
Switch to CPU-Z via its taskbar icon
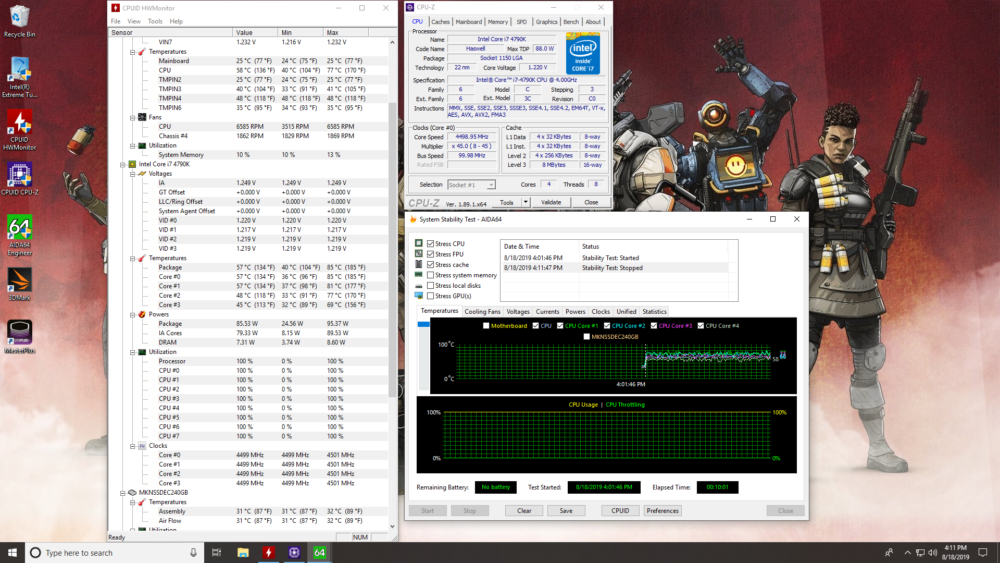point(293,552)
